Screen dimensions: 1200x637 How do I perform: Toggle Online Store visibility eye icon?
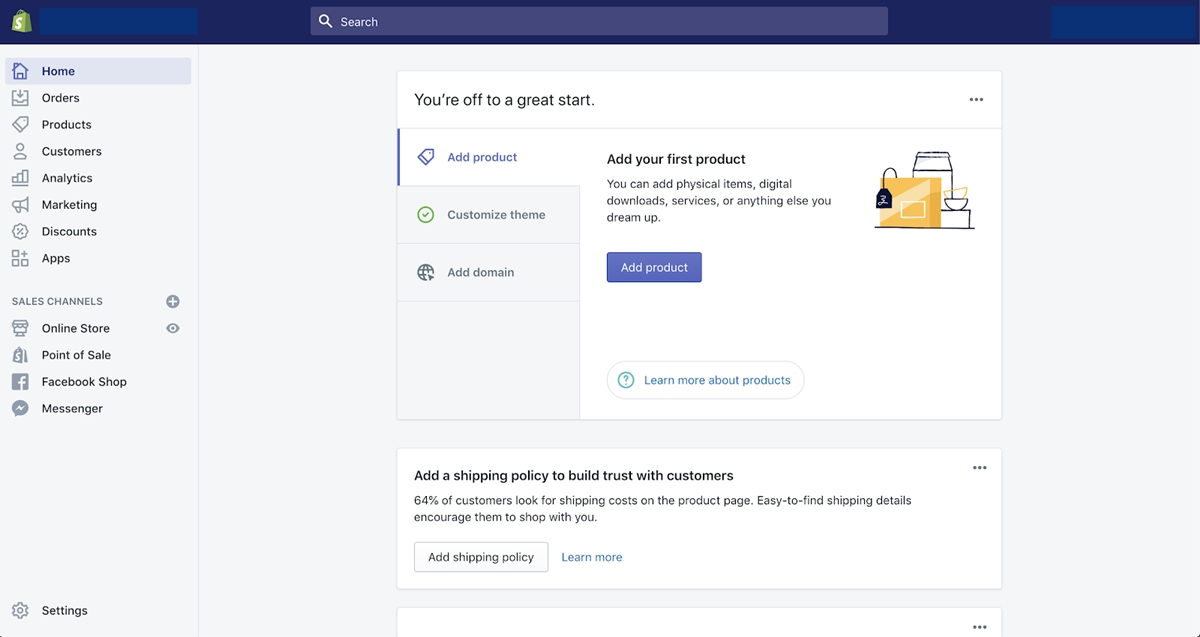tap(172, 328)
